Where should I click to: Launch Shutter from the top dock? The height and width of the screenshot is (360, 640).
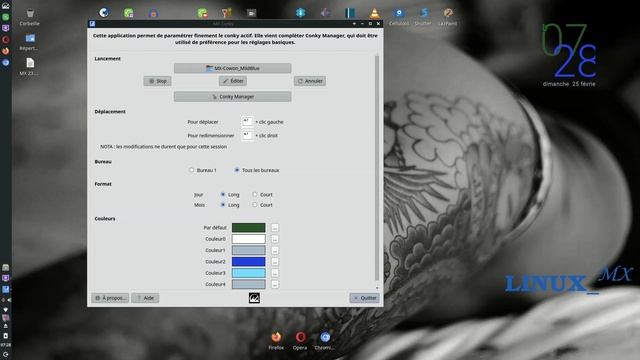(x=423, y=16)
